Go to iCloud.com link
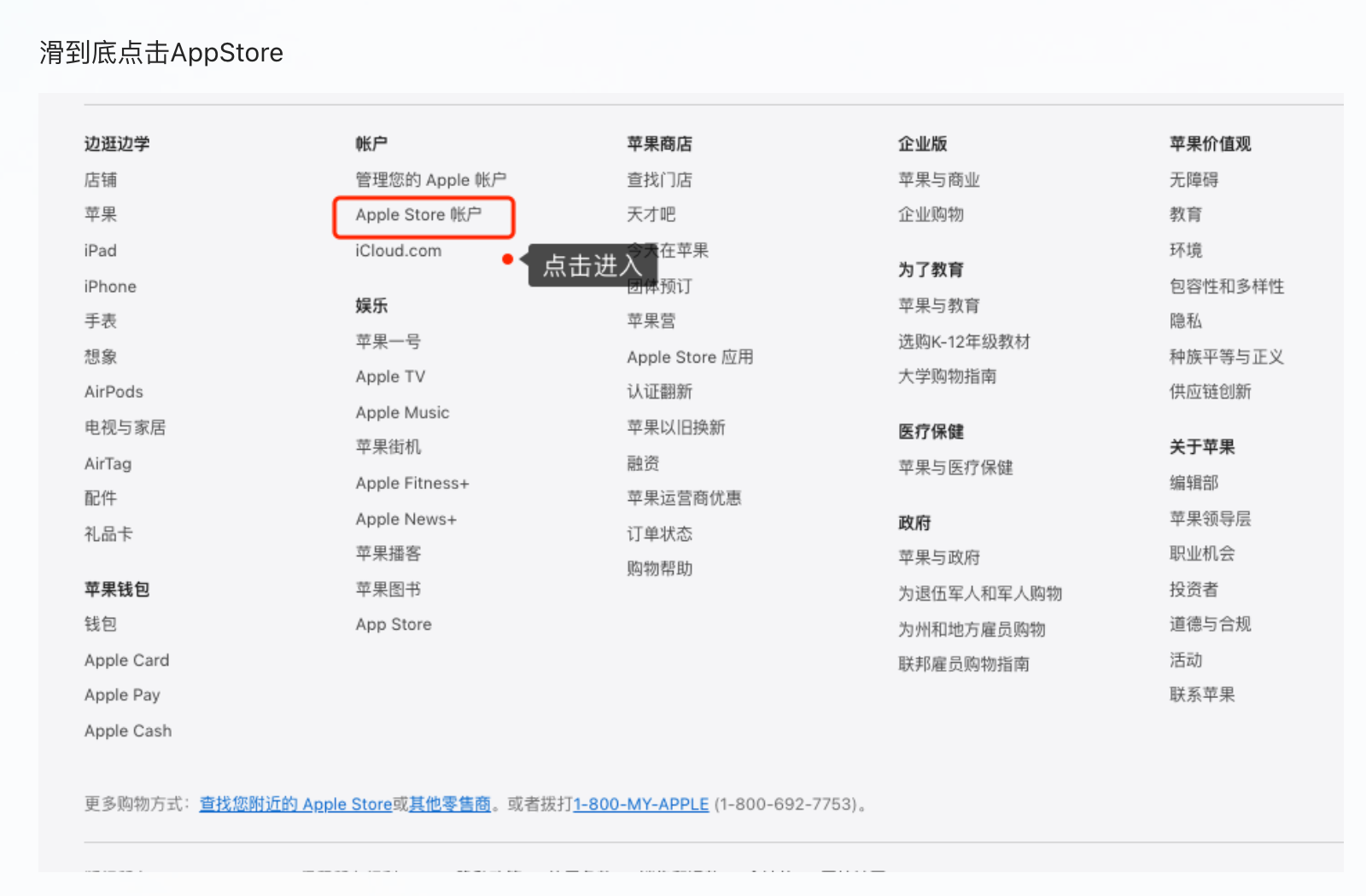This screenshot has width=1366, height=896. tap(399, 251)
